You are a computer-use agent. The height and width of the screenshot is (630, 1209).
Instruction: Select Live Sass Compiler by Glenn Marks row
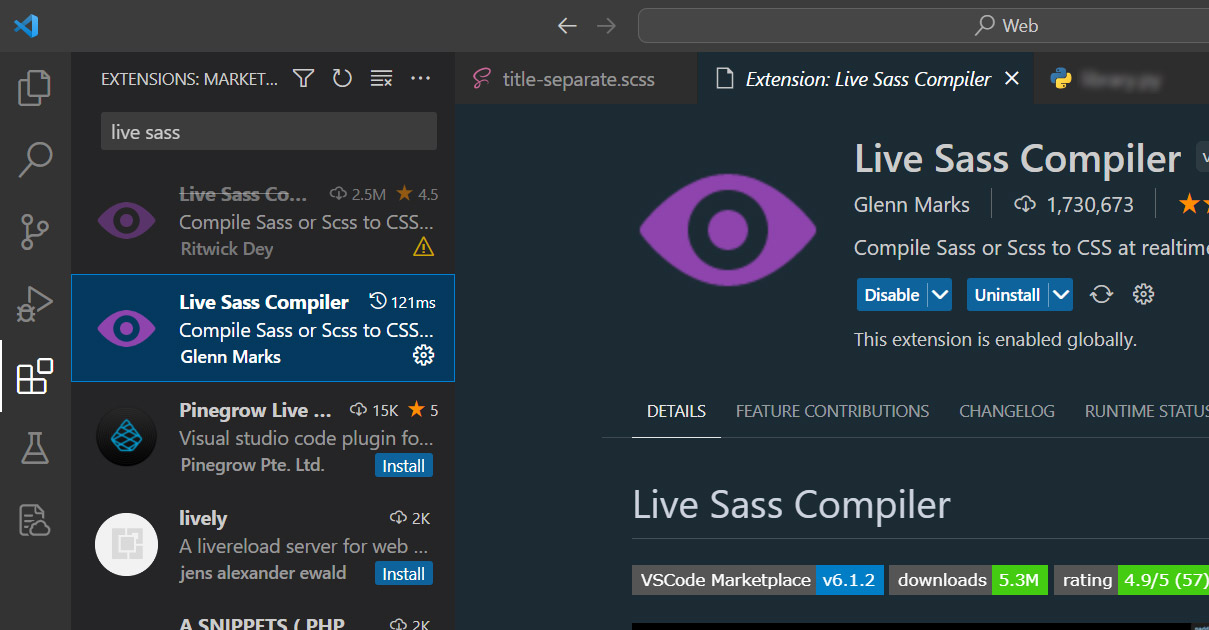[263, 328]
